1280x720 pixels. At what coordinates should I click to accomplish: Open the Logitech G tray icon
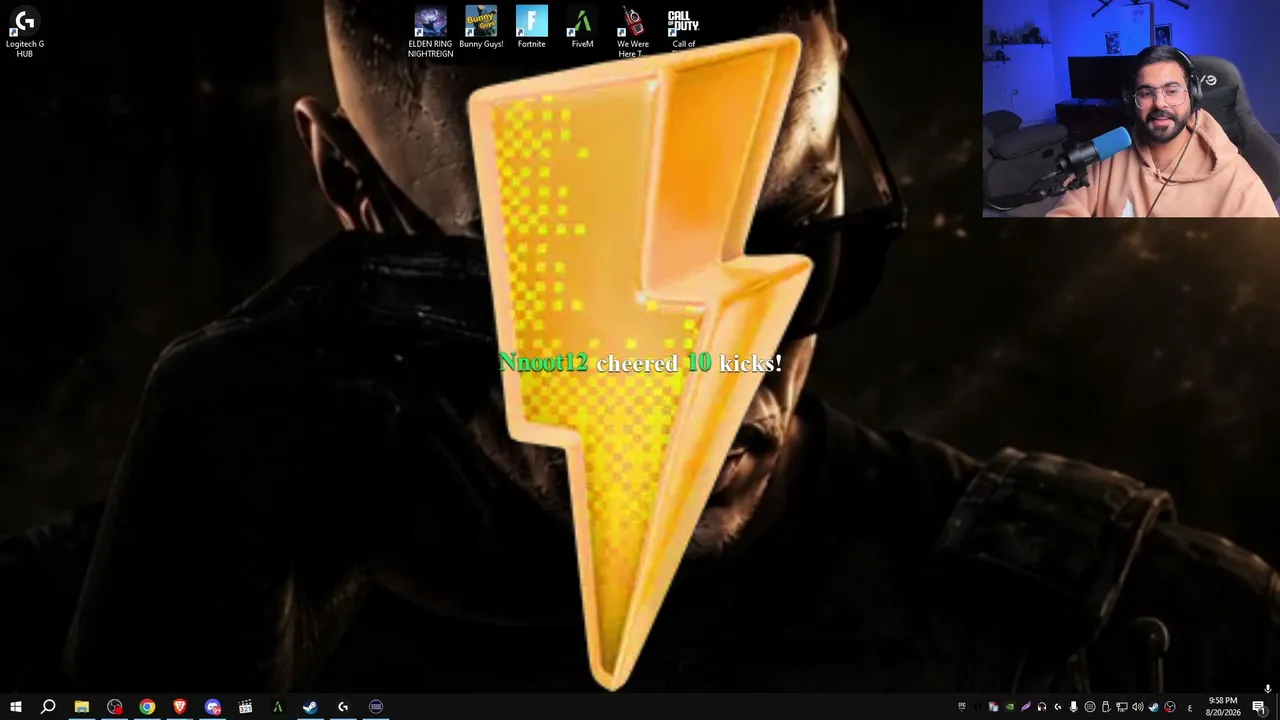click(x=1057, y=707)
